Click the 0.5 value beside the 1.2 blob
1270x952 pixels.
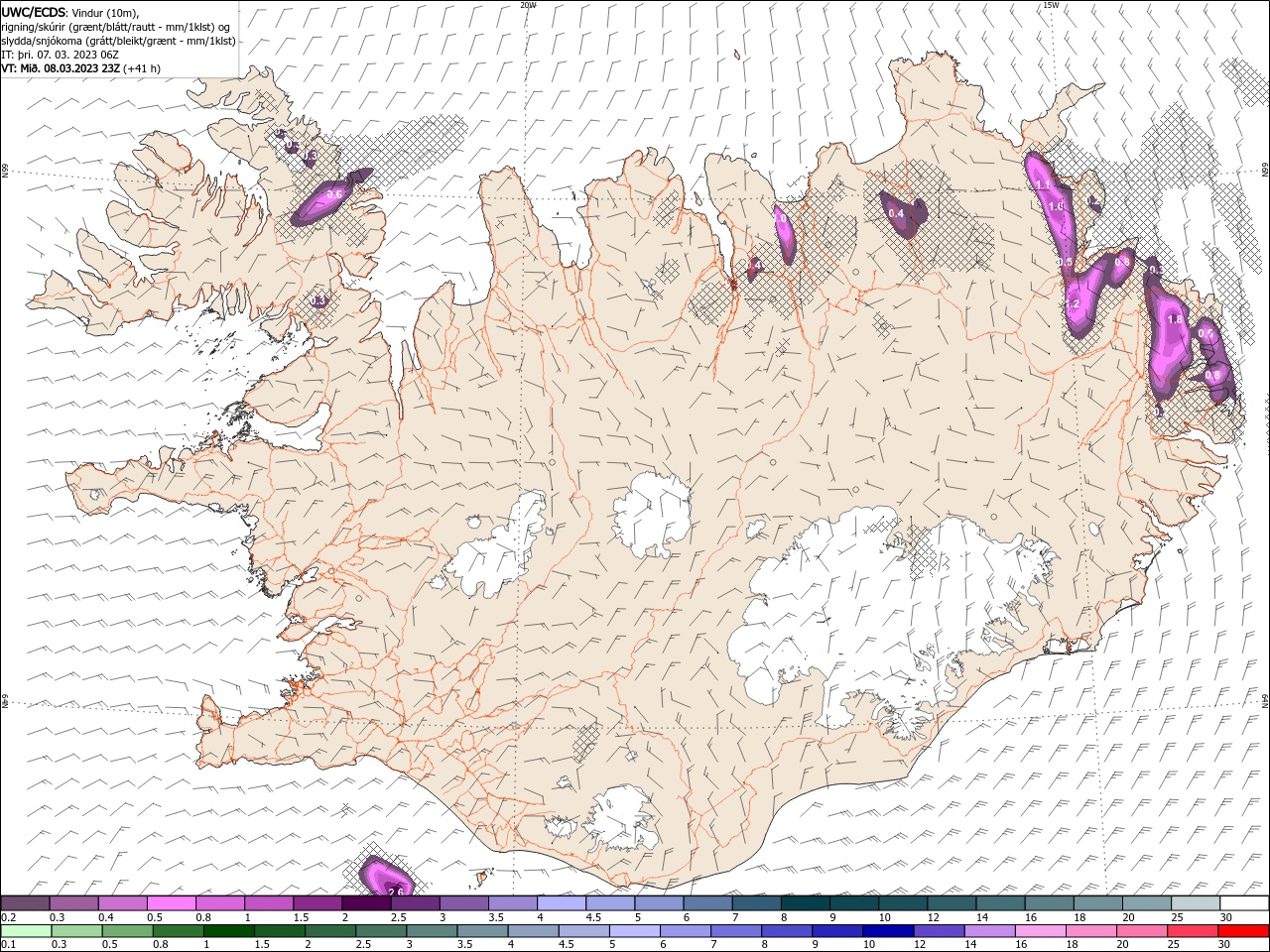pos(1066,262)
